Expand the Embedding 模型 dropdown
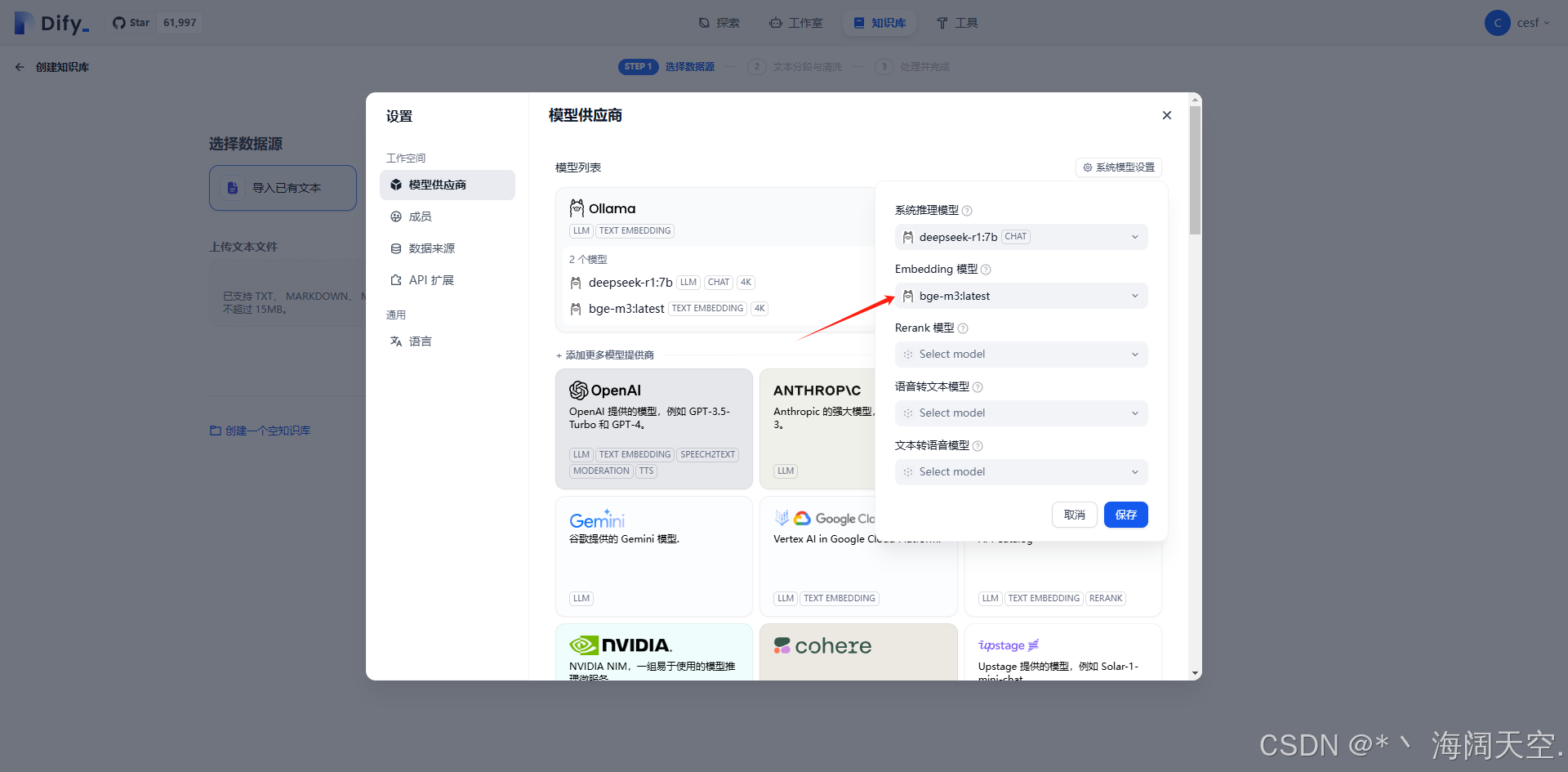This screenshot has height=772, width=1568. coord(1022,296)
